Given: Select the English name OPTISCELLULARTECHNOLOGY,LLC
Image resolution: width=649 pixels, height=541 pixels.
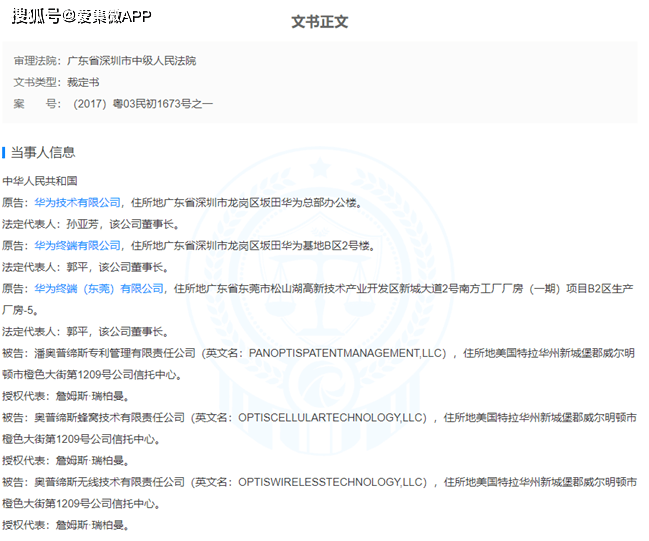Looking at the screenshot, I should pyautogui.click(x=332, y=418).
